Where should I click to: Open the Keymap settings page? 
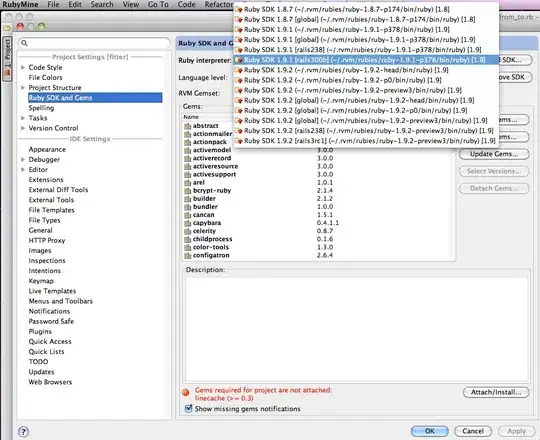coord(41,281)
